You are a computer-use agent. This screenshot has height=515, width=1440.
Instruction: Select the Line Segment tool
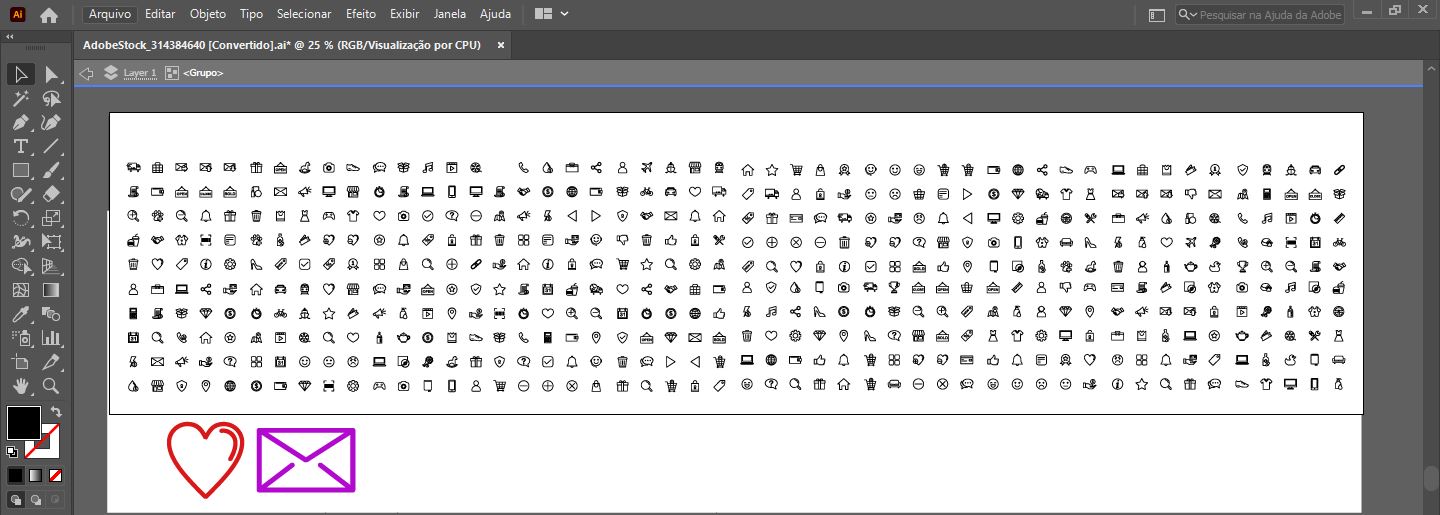[x=52, y=147]
